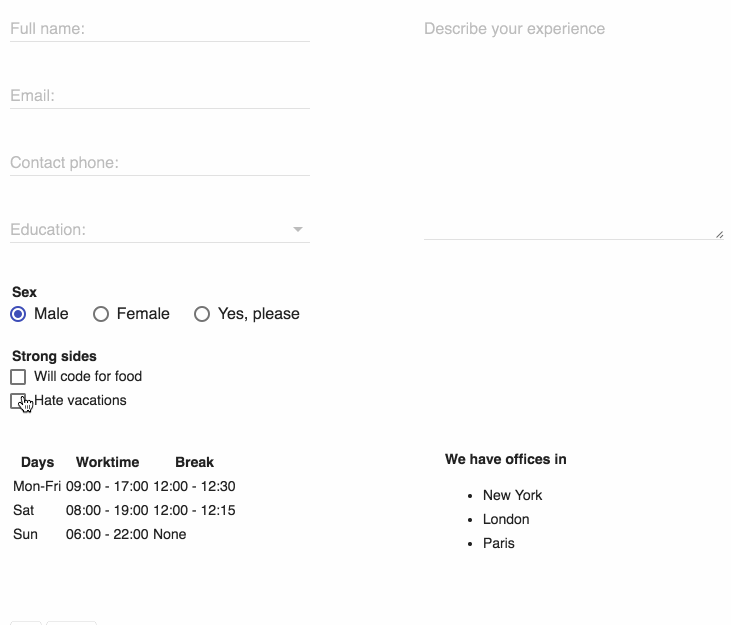
Task: Check the "Will code for food" checkbox
Action: coord(18,377)
